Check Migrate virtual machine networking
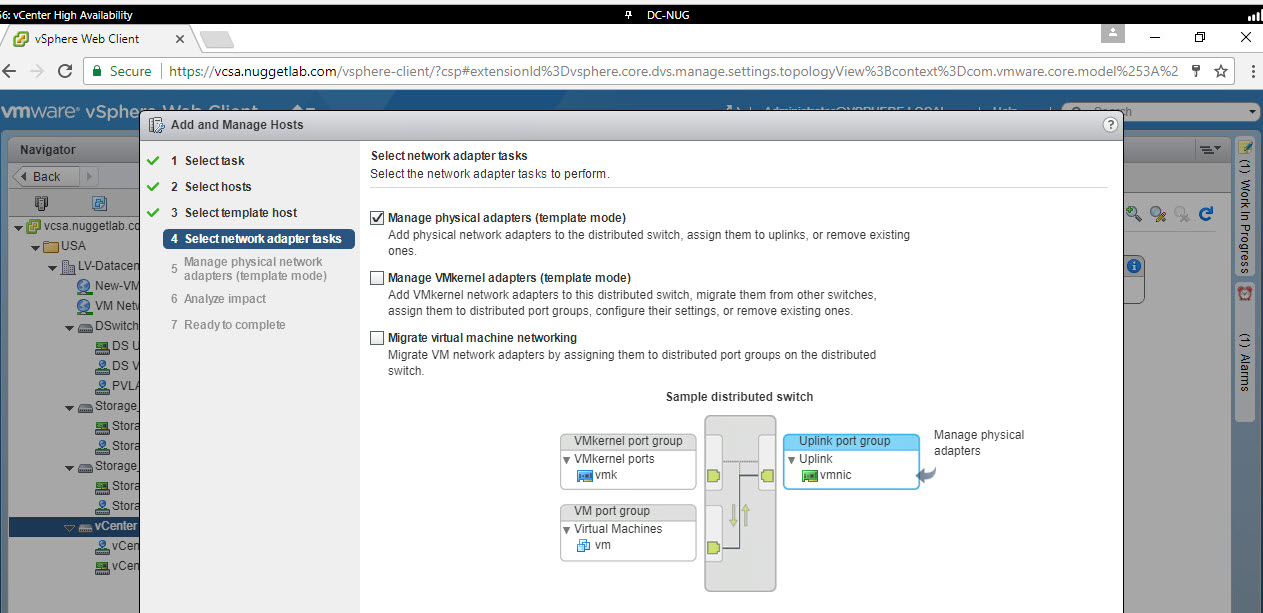The width and height of the screenshot is (1263, 613). point(377,338)
